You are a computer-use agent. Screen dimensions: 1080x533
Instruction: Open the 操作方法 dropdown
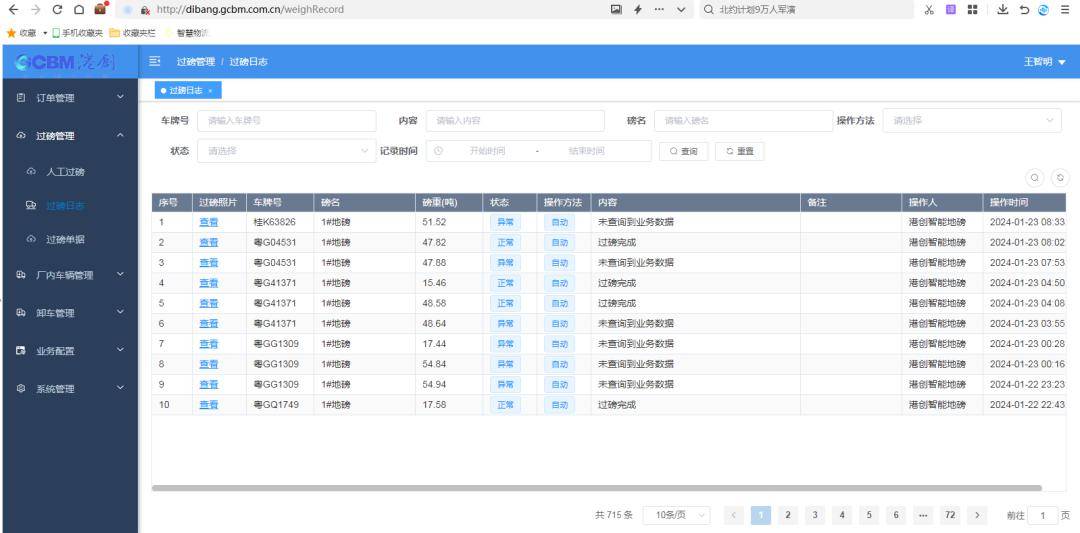point(972,121)
